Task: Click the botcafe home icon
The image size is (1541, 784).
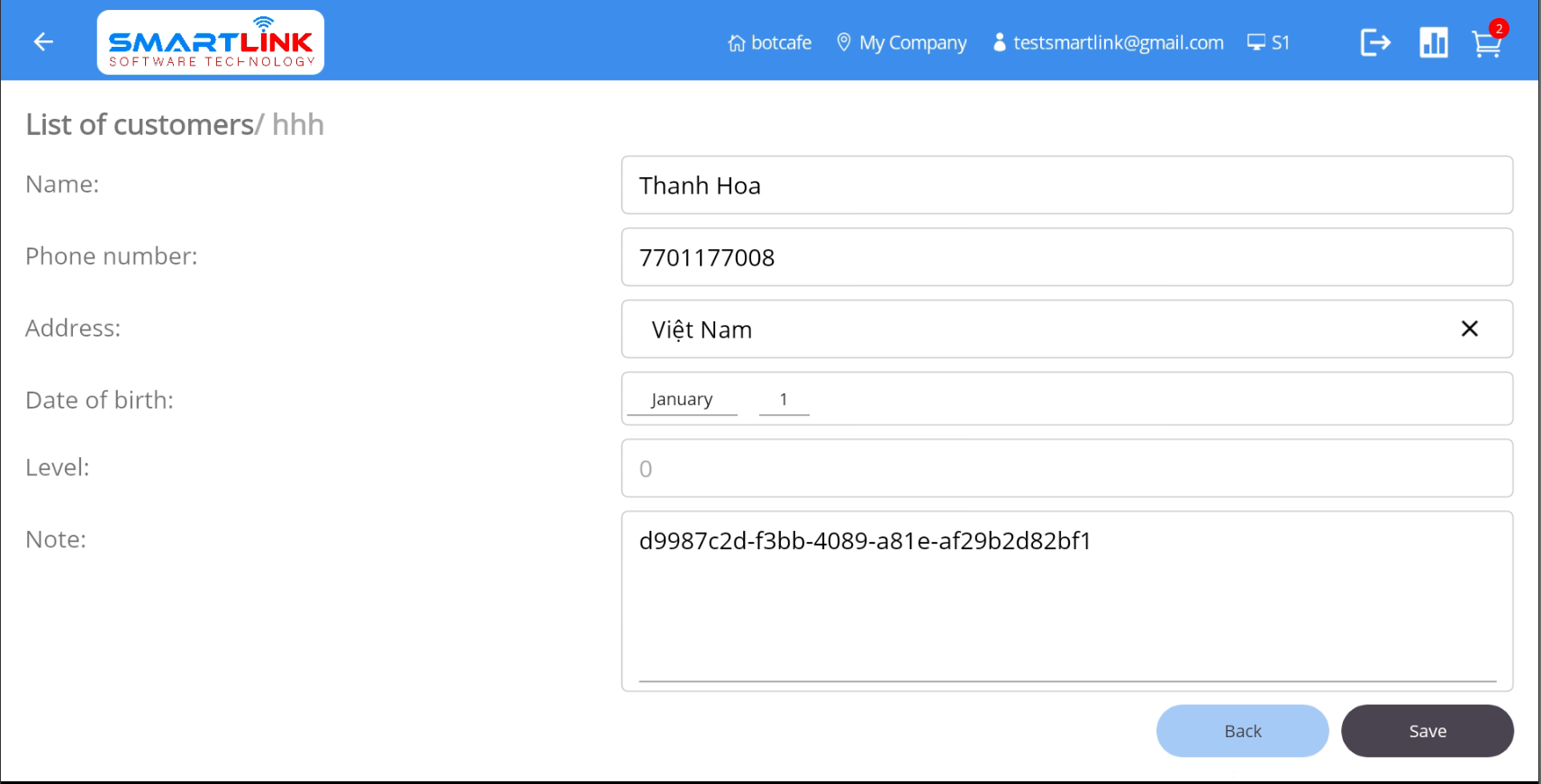Action: coord(737,43)
